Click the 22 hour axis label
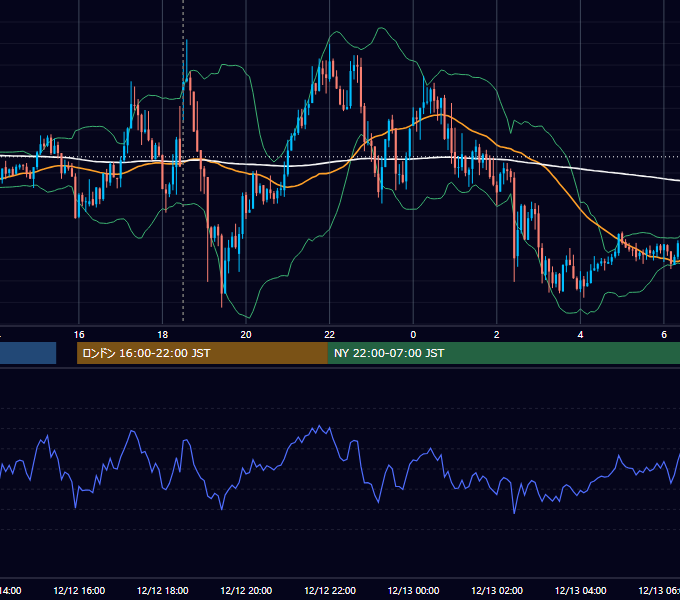The height and width of the screenshot is (600, 680). [330, 335]
